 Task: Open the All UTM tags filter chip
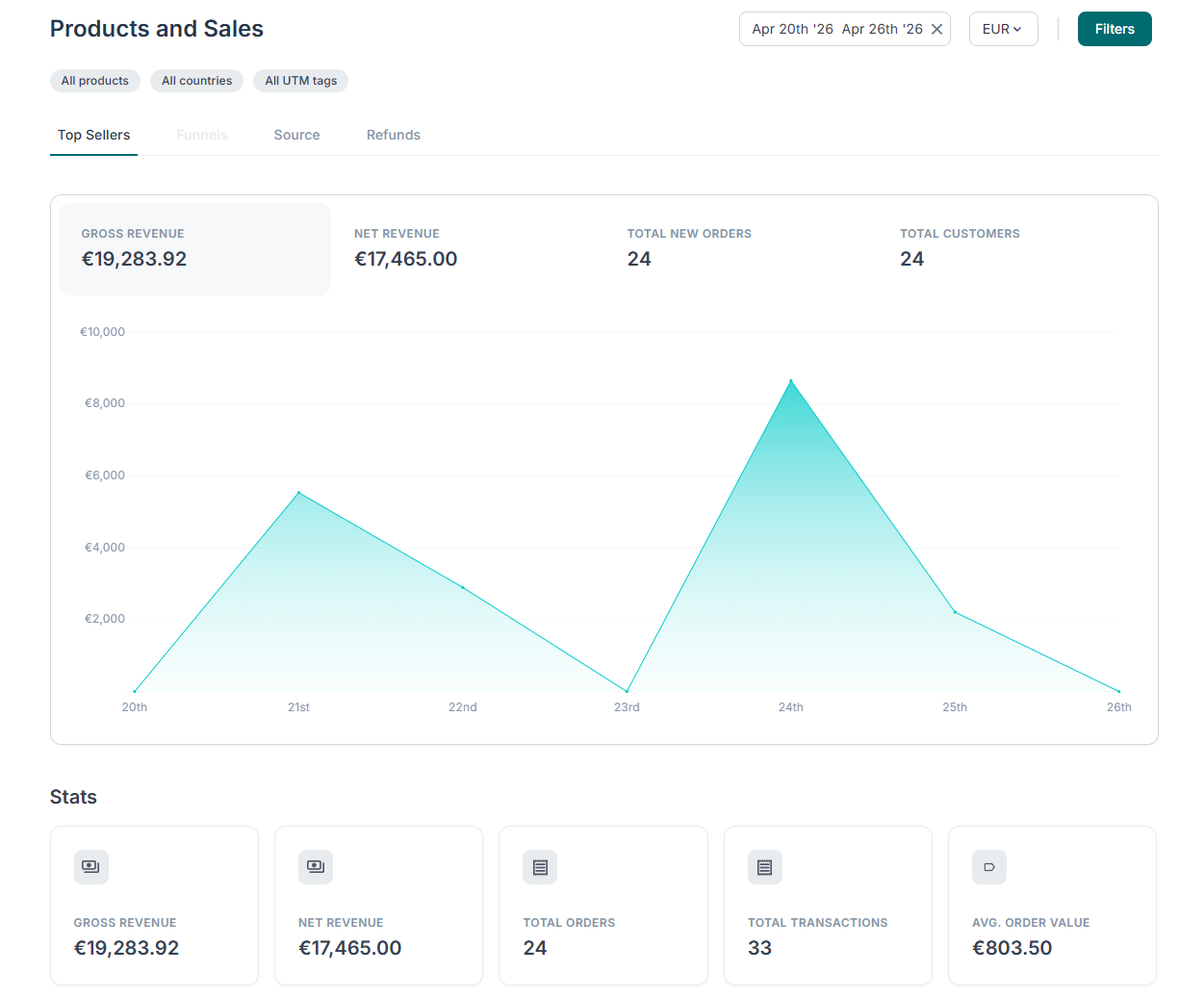pyautogui.click(x=301, y=81)
